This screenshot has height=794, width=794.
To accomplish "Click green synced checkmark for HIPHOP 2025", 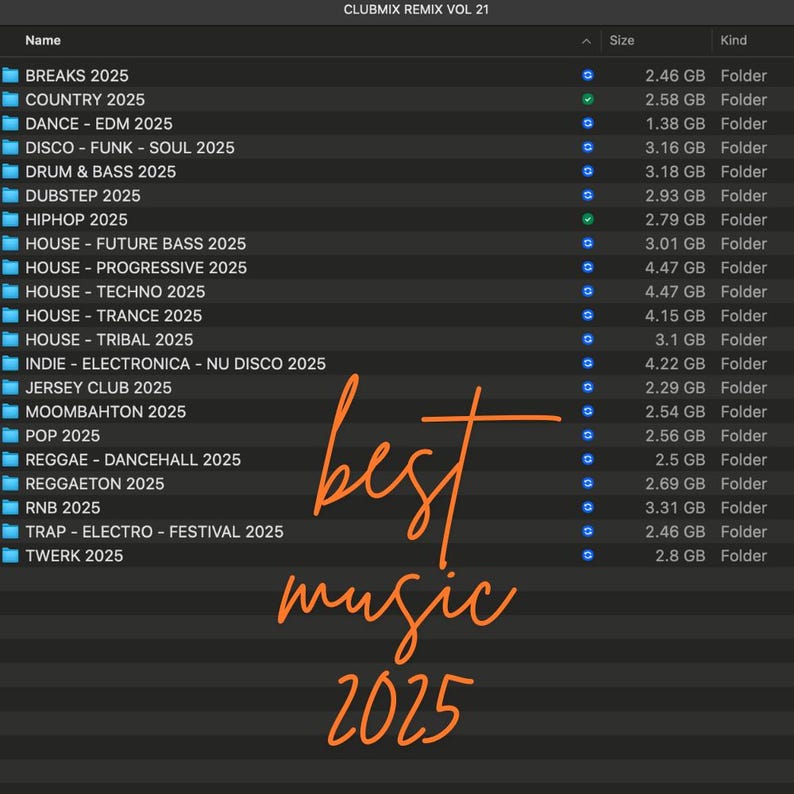I will (587, 219).
